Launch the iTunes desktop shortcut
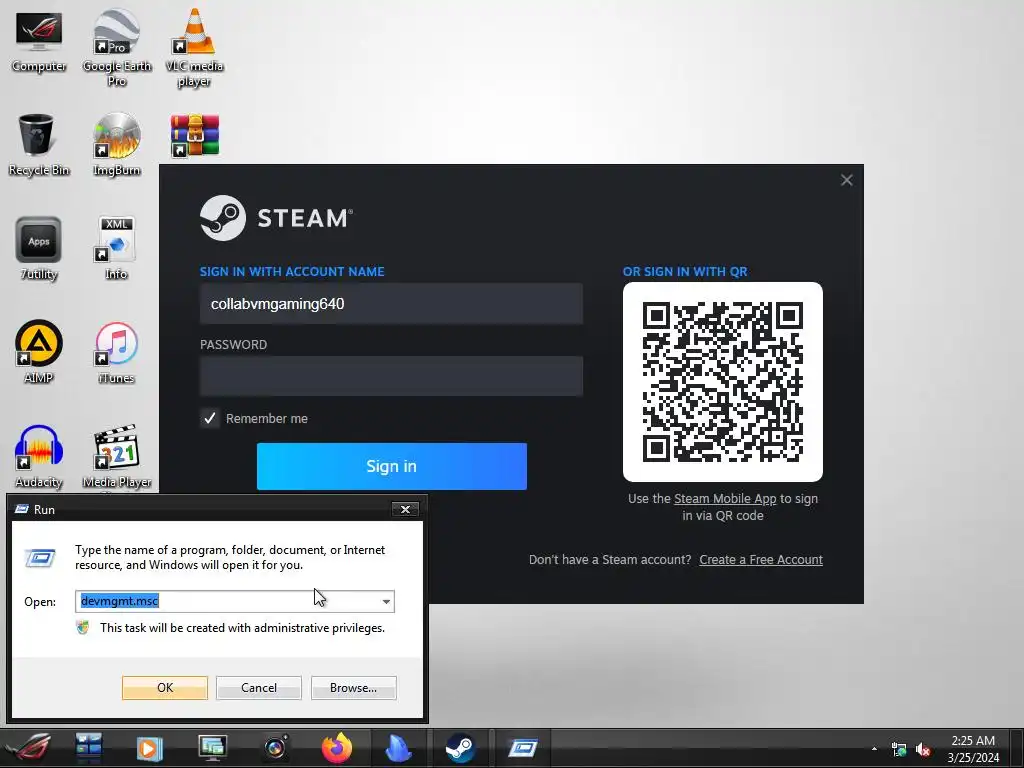 (116, 351)
